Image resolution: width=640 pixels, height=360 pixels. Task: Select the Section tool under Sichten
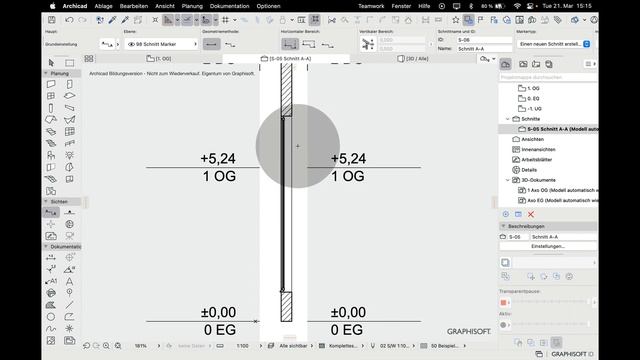click(x=51, y=212)
